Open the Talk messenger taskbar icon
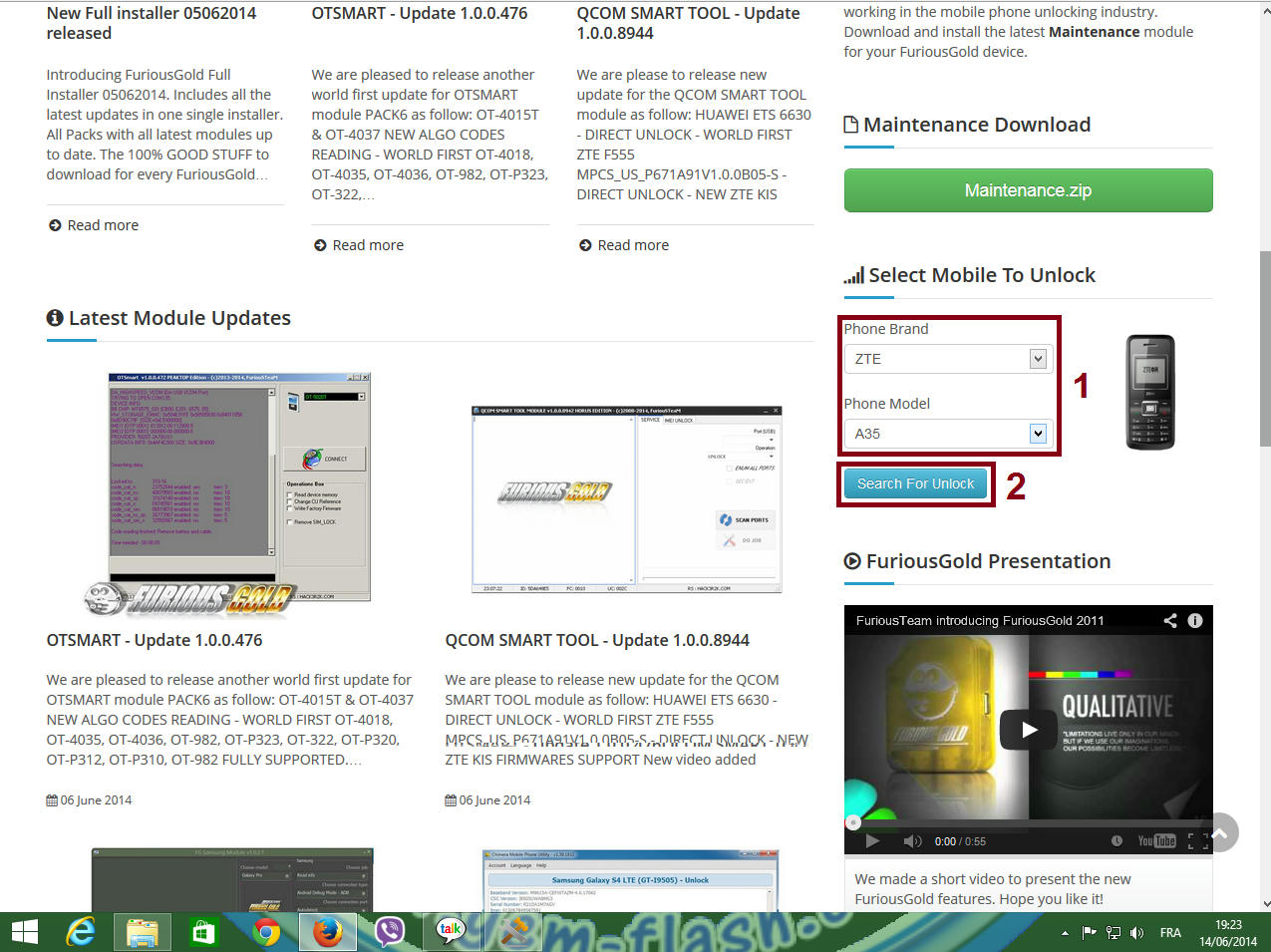Screen dimensions: 1271x952 click(451, 932)
